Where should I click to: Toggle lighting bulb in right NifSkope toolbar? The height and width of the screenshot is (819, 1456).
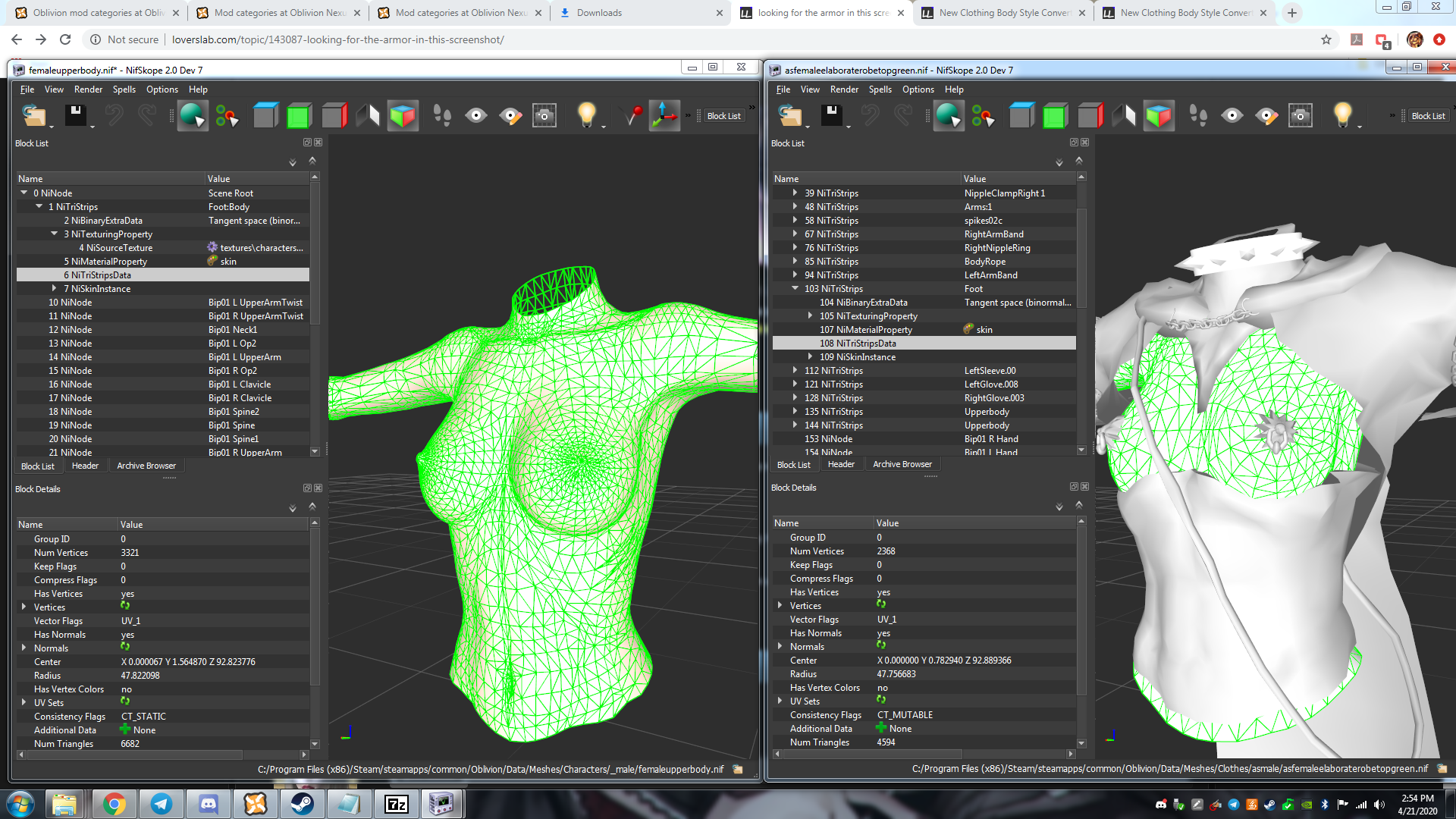[x=1342, y=115]
